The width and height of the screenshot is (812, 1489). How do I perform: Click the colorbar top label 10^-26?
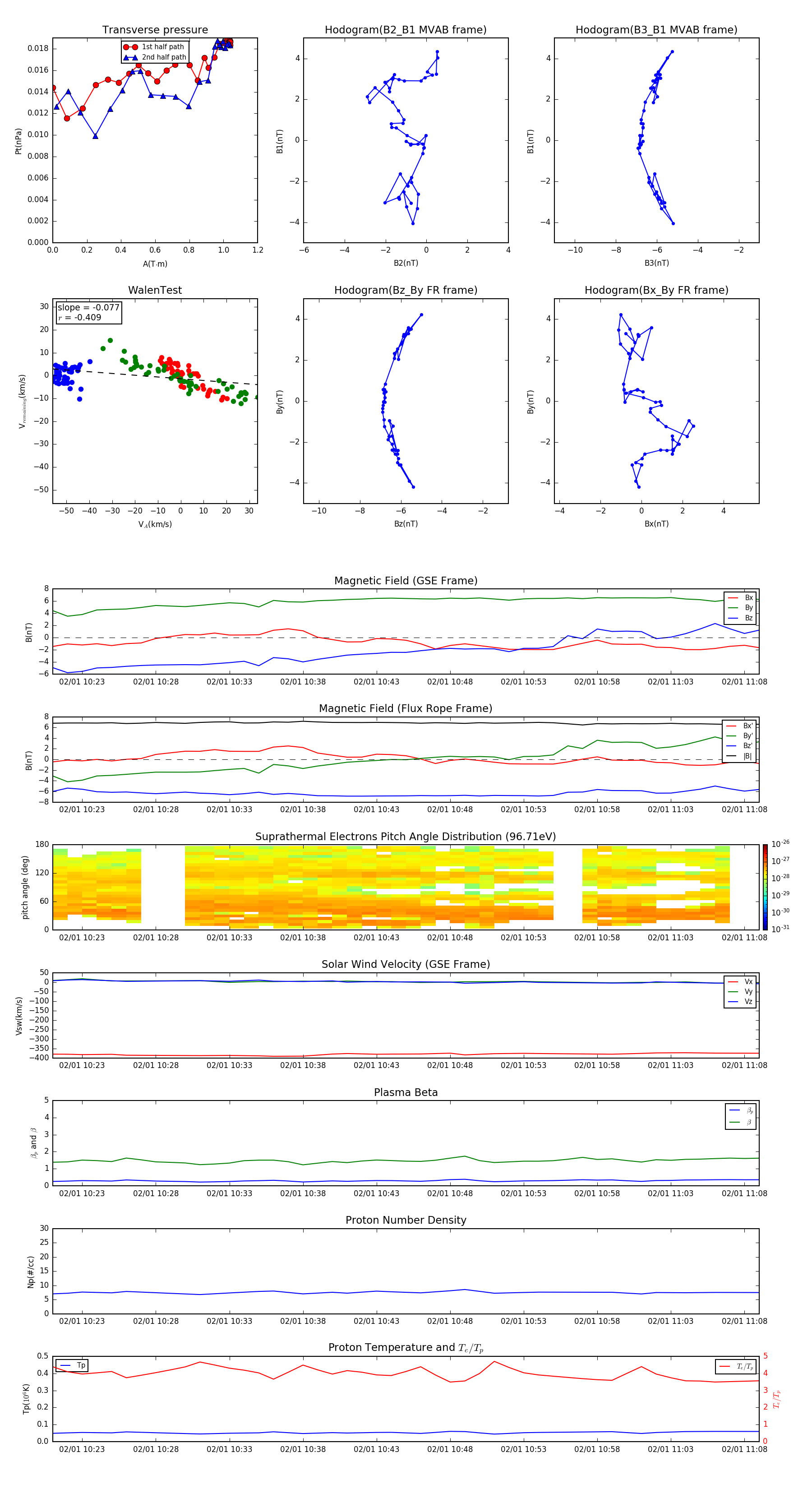click(x=780, y=844)
